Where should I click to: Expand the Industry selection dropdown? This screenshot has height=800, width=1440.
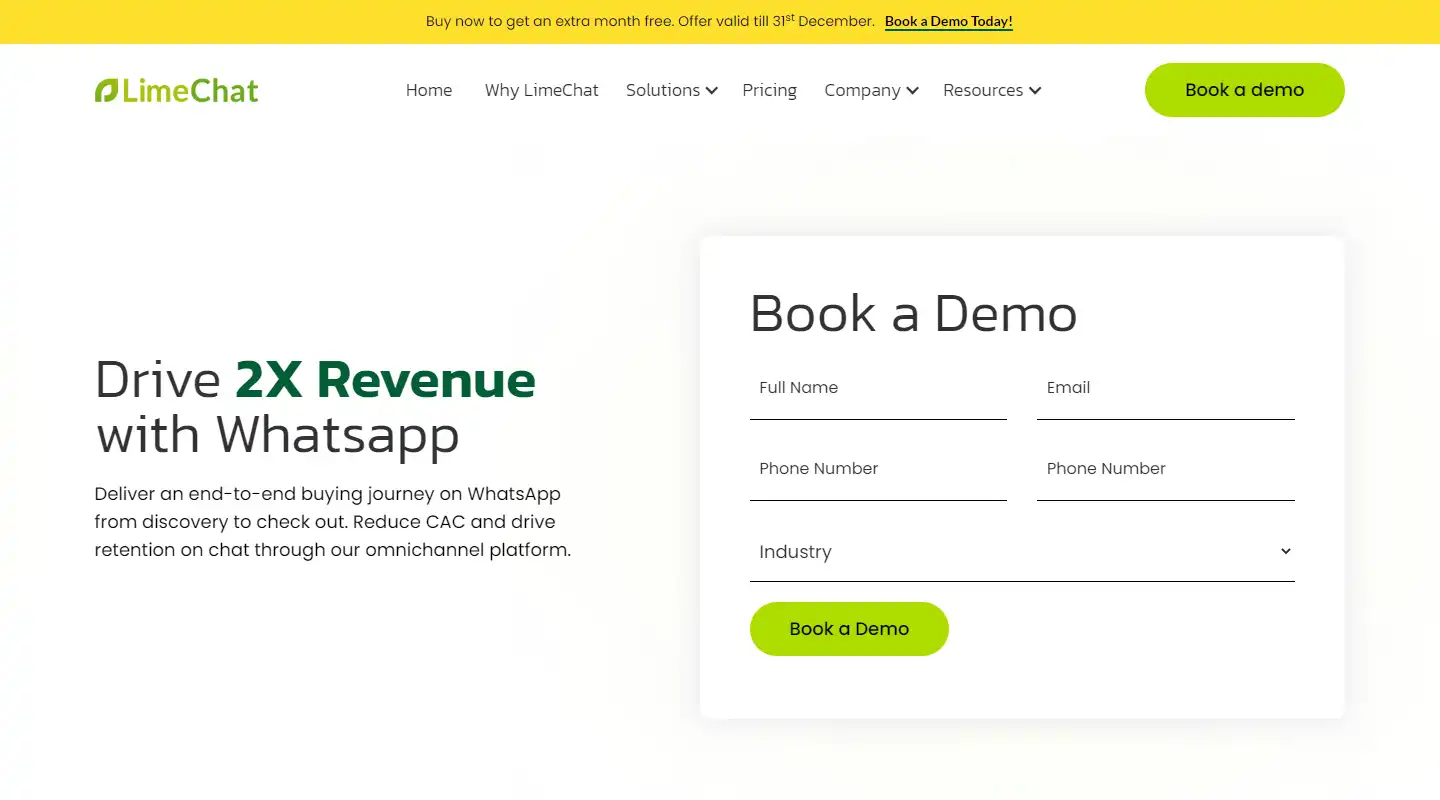click(x=1022, y=551)
